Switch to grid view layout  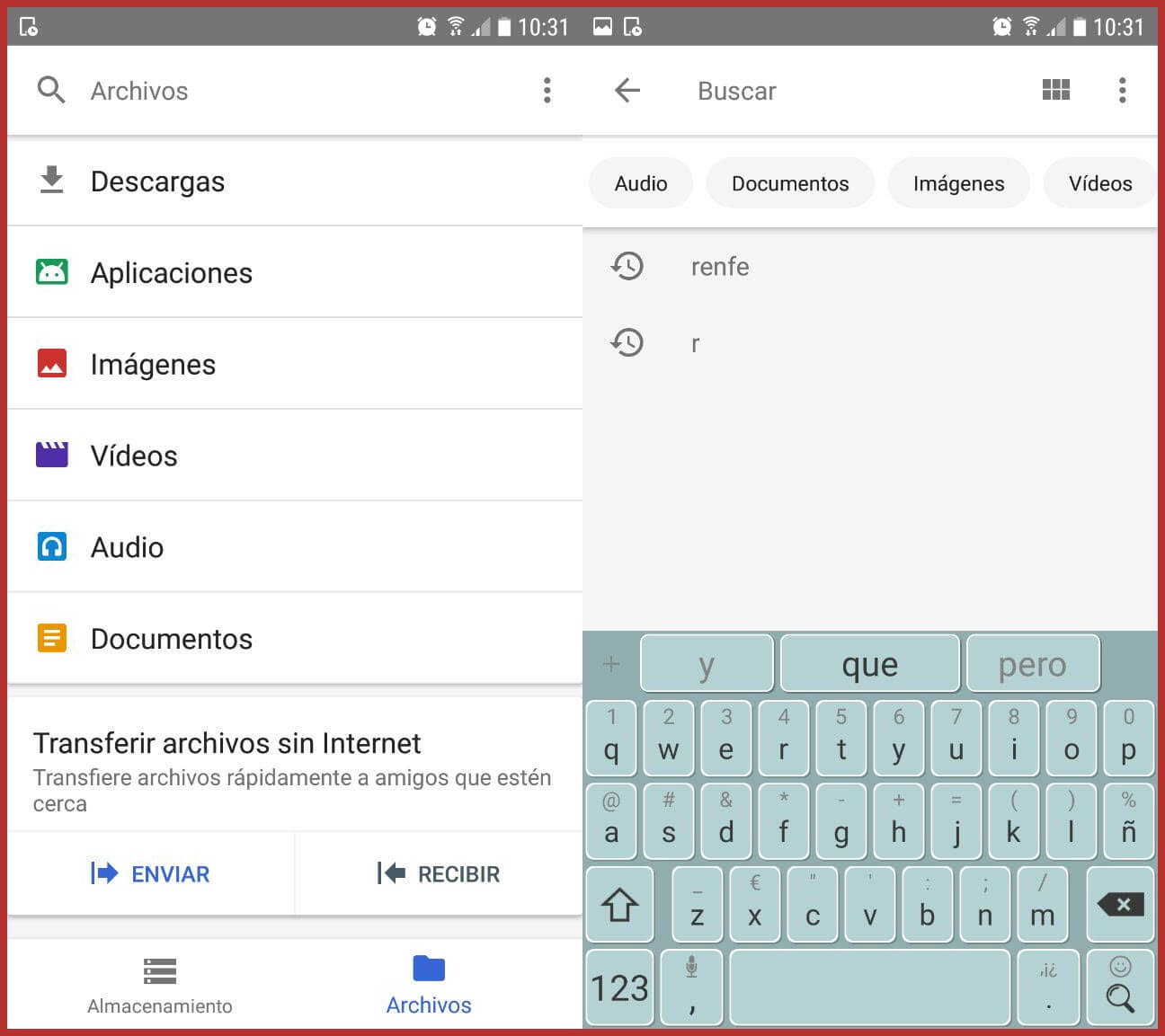pyautogui.click(x=1055, y=90)
